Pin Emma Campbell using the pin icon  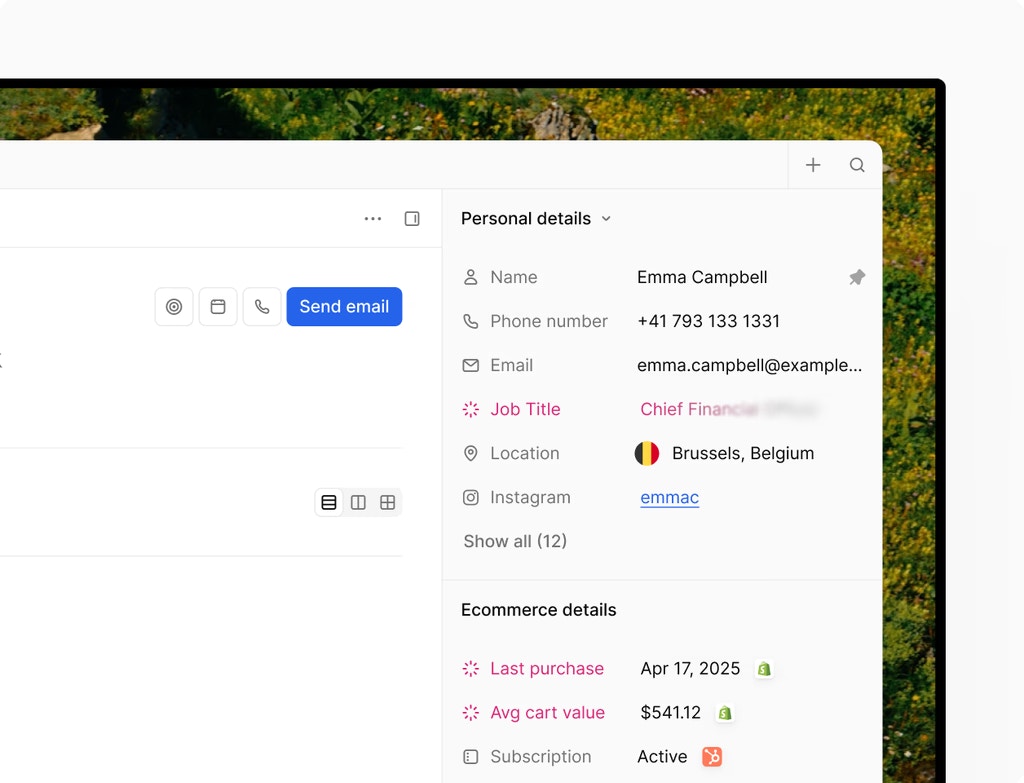coord(856,277)
